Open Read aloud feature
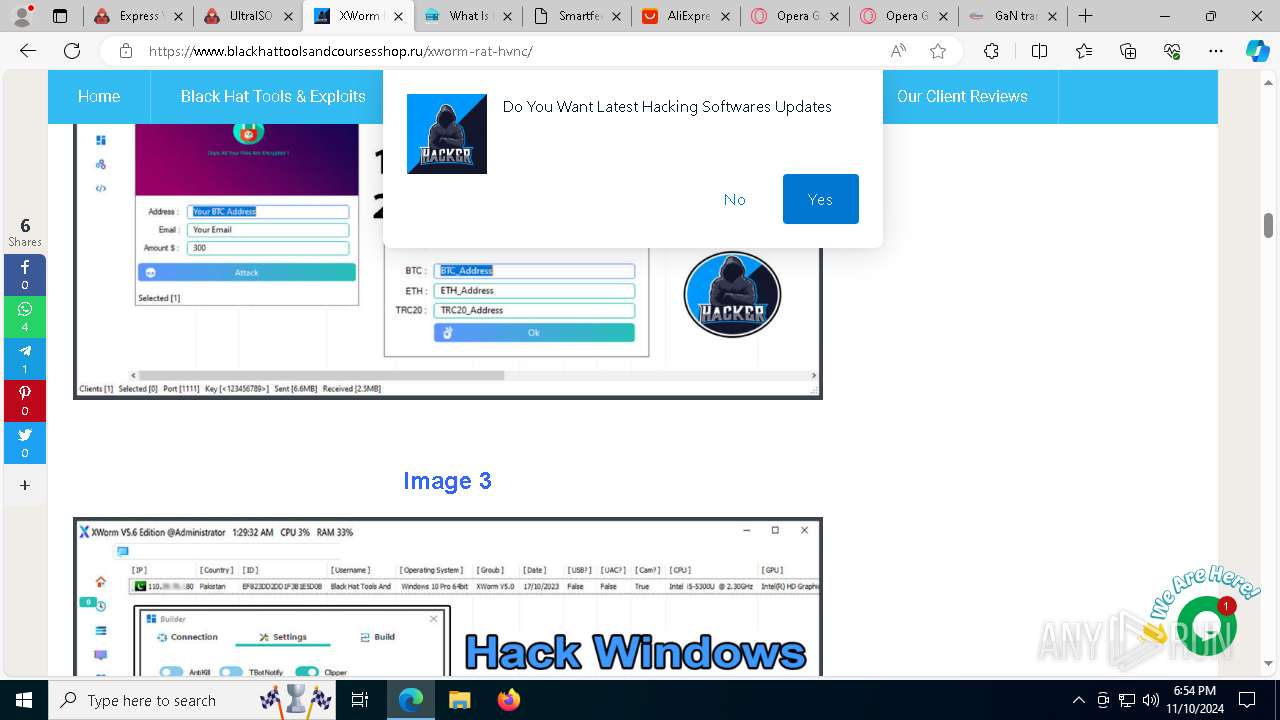This screenshot has width=1280, height=720. pos(898,51)
